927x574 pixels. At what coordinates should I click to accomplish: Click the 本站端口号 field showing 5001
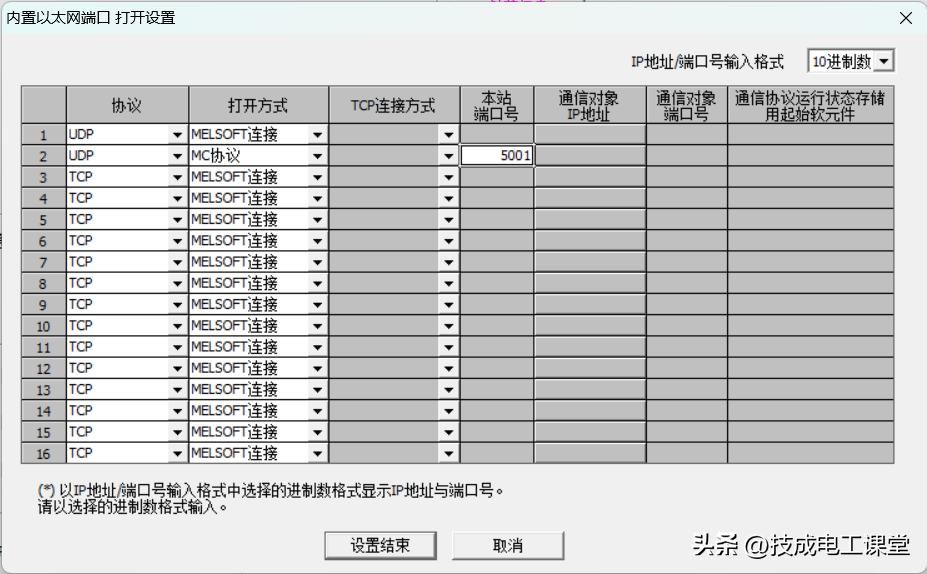[x=497, y=156]
